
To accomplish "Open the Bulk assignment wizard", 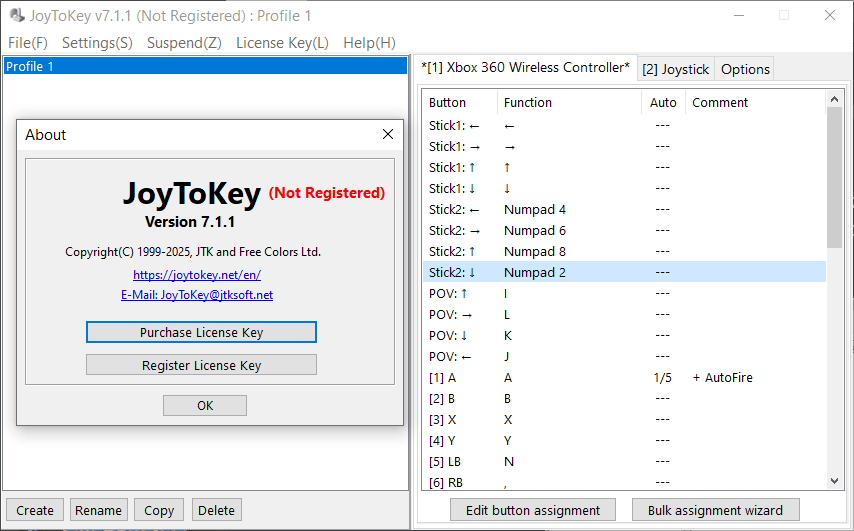I will coord(715,510).
